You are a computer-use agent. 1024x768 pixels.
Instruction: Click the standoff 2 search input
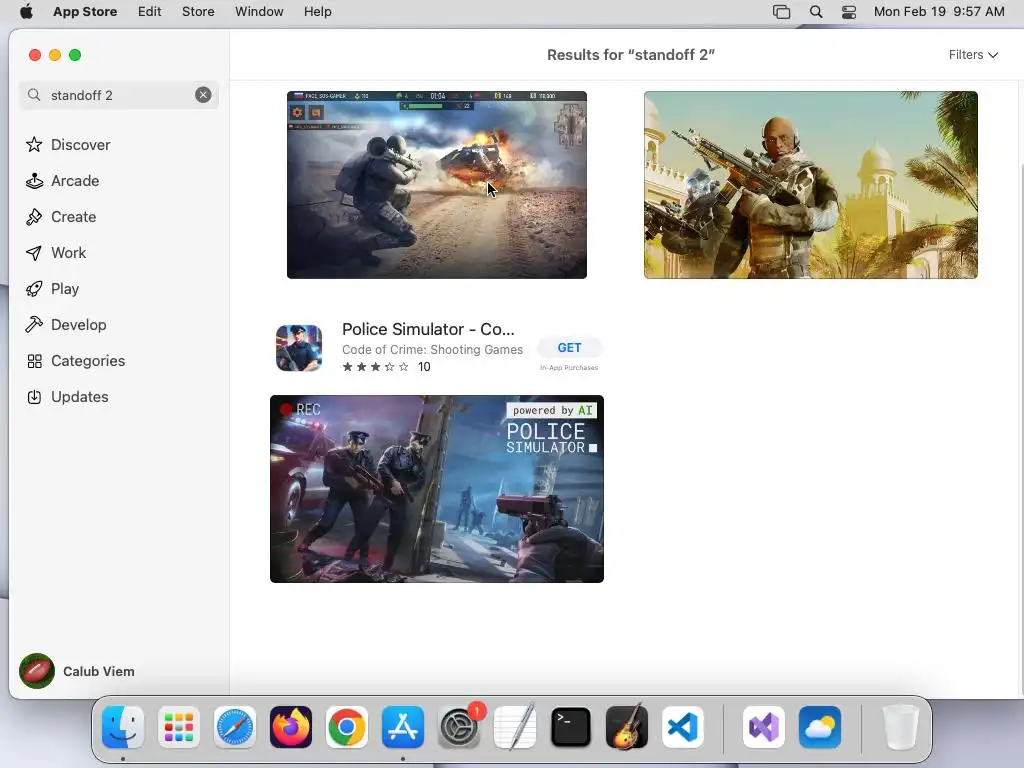[119, 95]
